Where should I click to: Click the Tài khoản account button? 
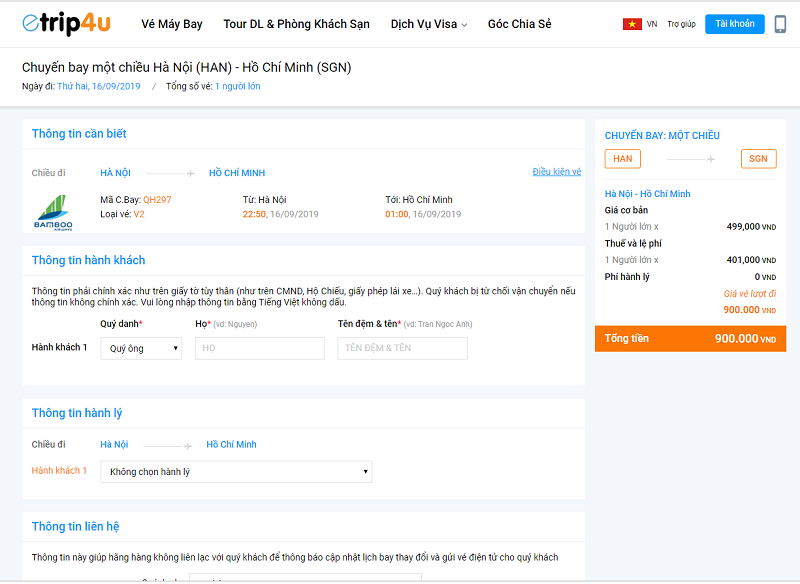point(734,24)
